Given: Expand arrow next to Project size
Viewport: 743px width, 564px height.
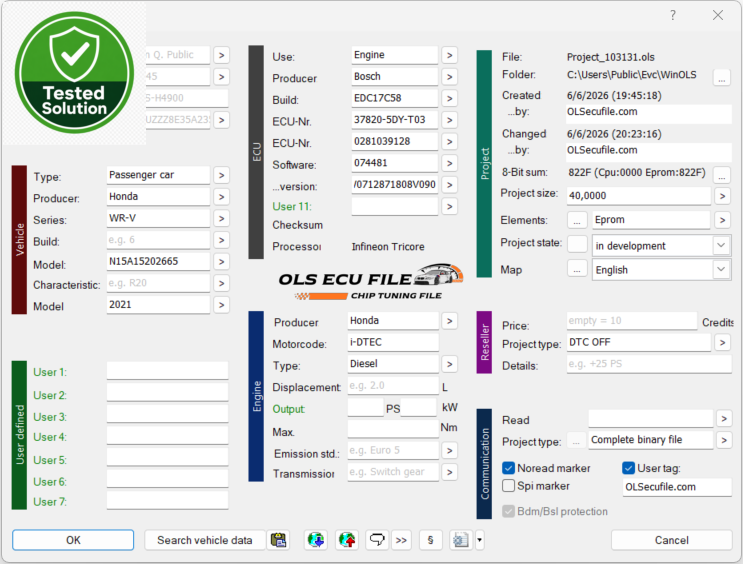Looking at the screenshot, I should [722, 196].
